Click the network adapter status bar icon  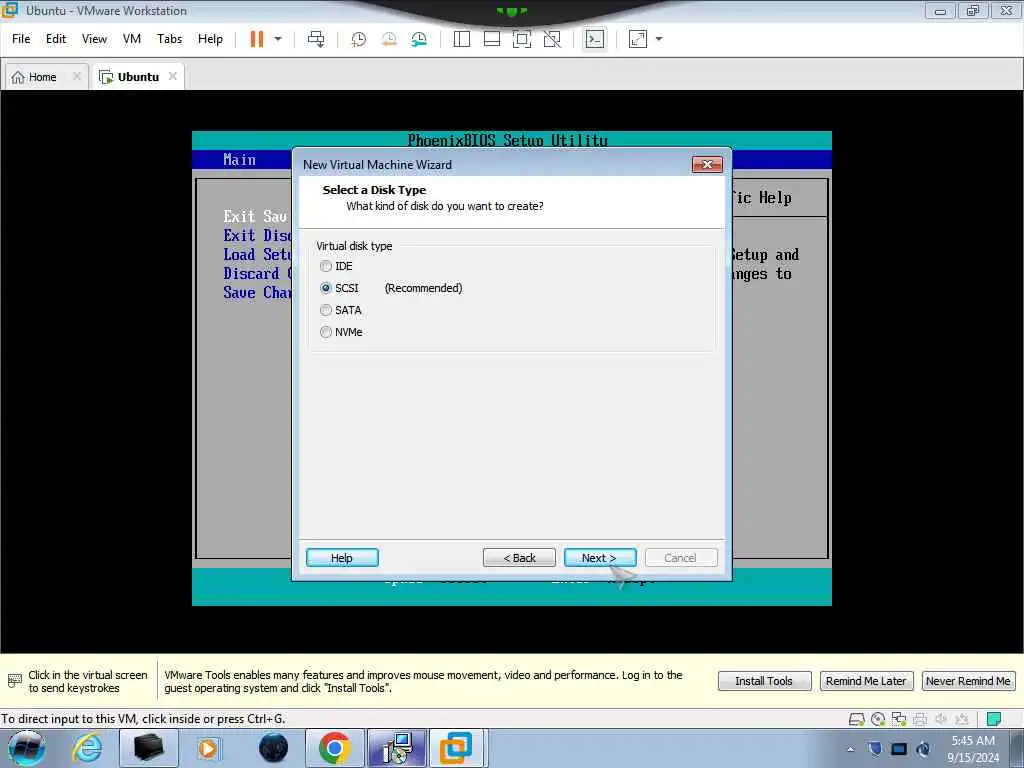(x=899, y=719)
